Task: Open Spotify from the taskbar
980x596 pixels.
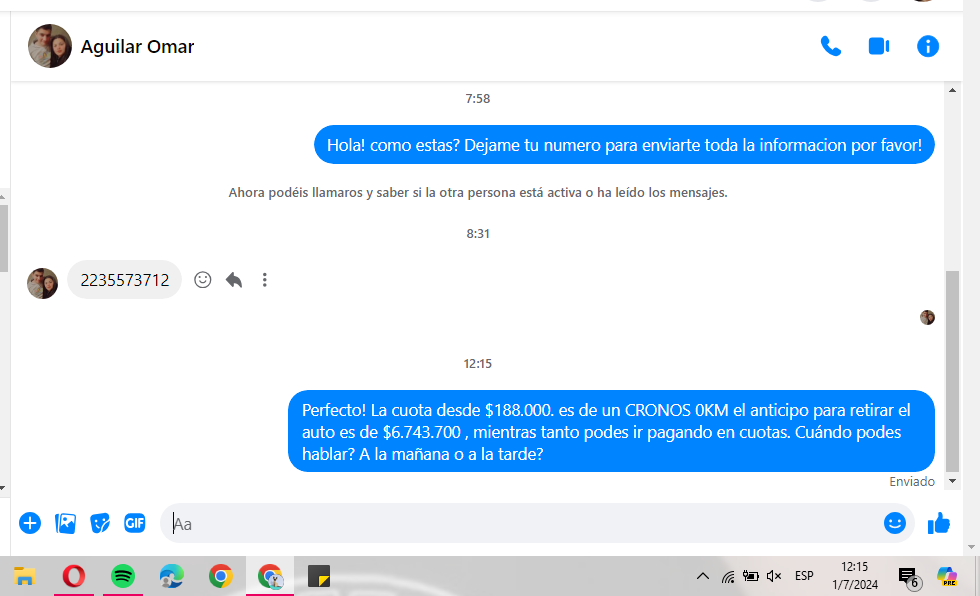Action: tap(123, 577)
